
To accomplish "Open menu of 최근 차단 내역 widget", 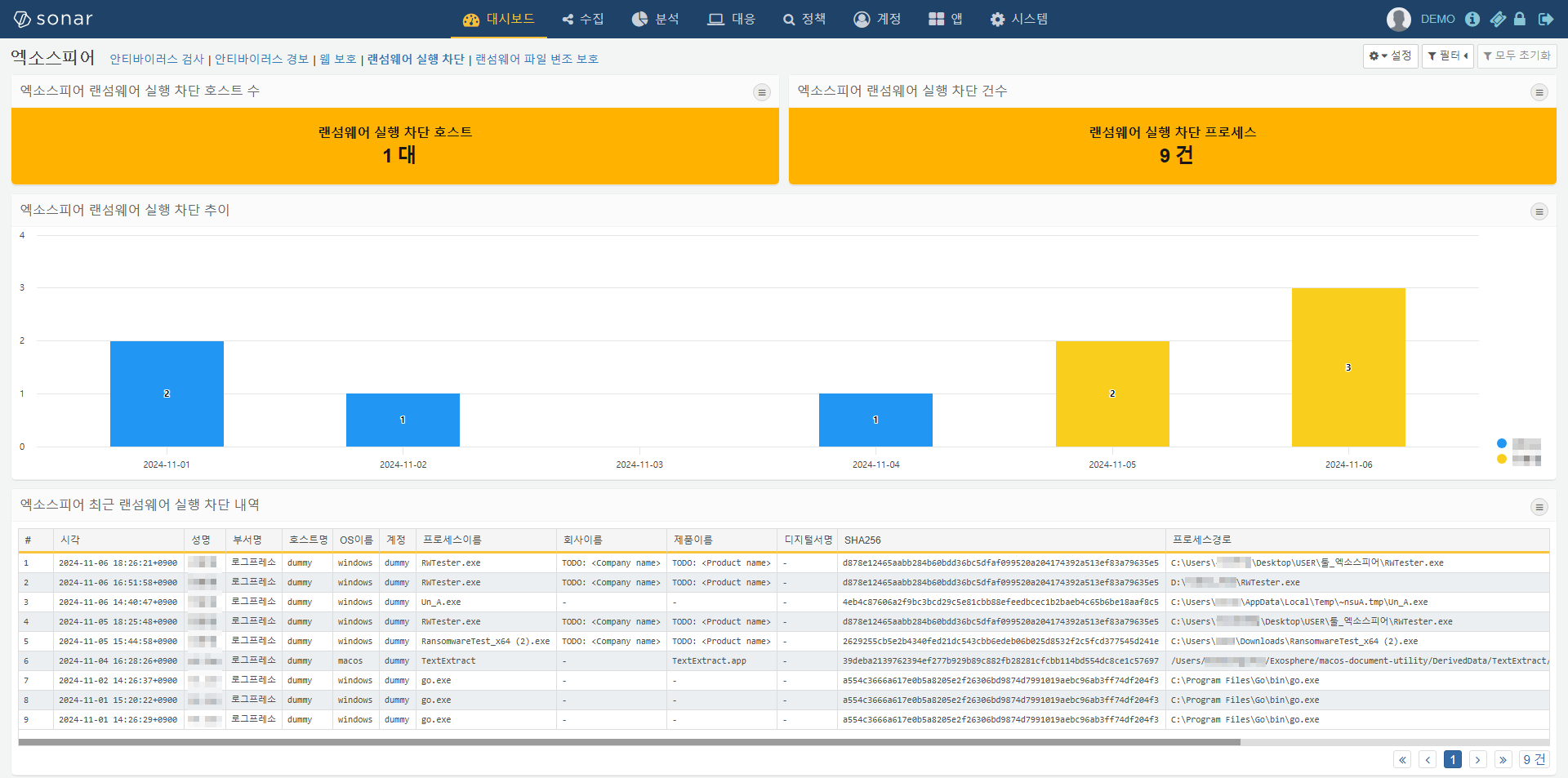I will 1539,507.
